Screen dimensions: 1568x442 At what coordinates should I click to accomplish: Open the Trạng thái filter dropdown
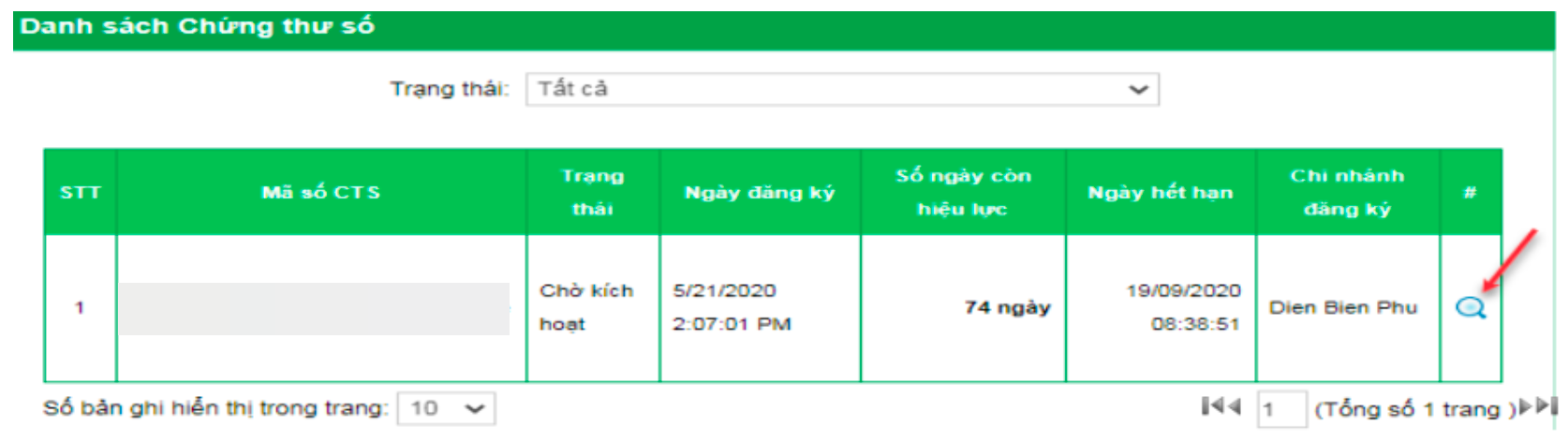coord(841,89)
